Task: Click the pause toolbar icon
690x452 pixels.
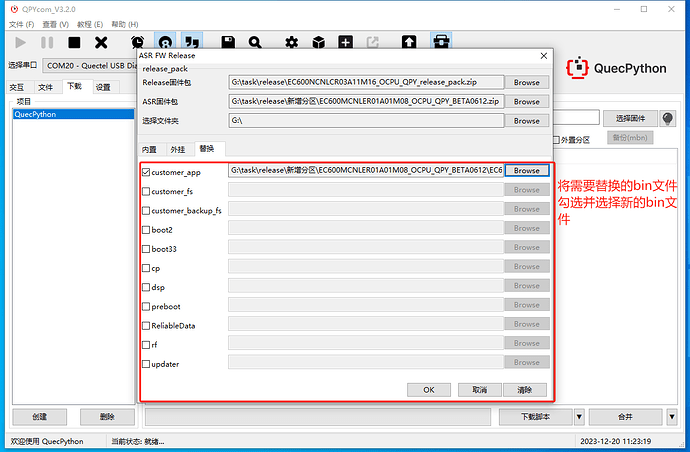Action: [47, 43]
